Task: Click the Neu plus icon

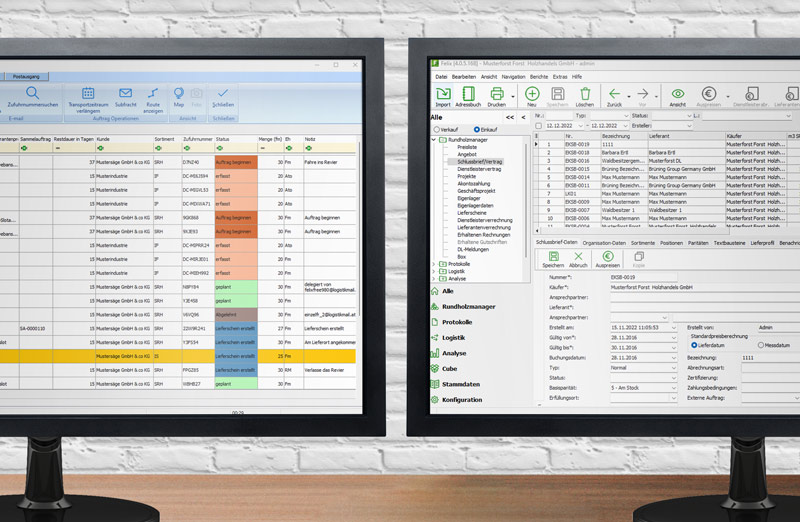Action: [531, 95]
